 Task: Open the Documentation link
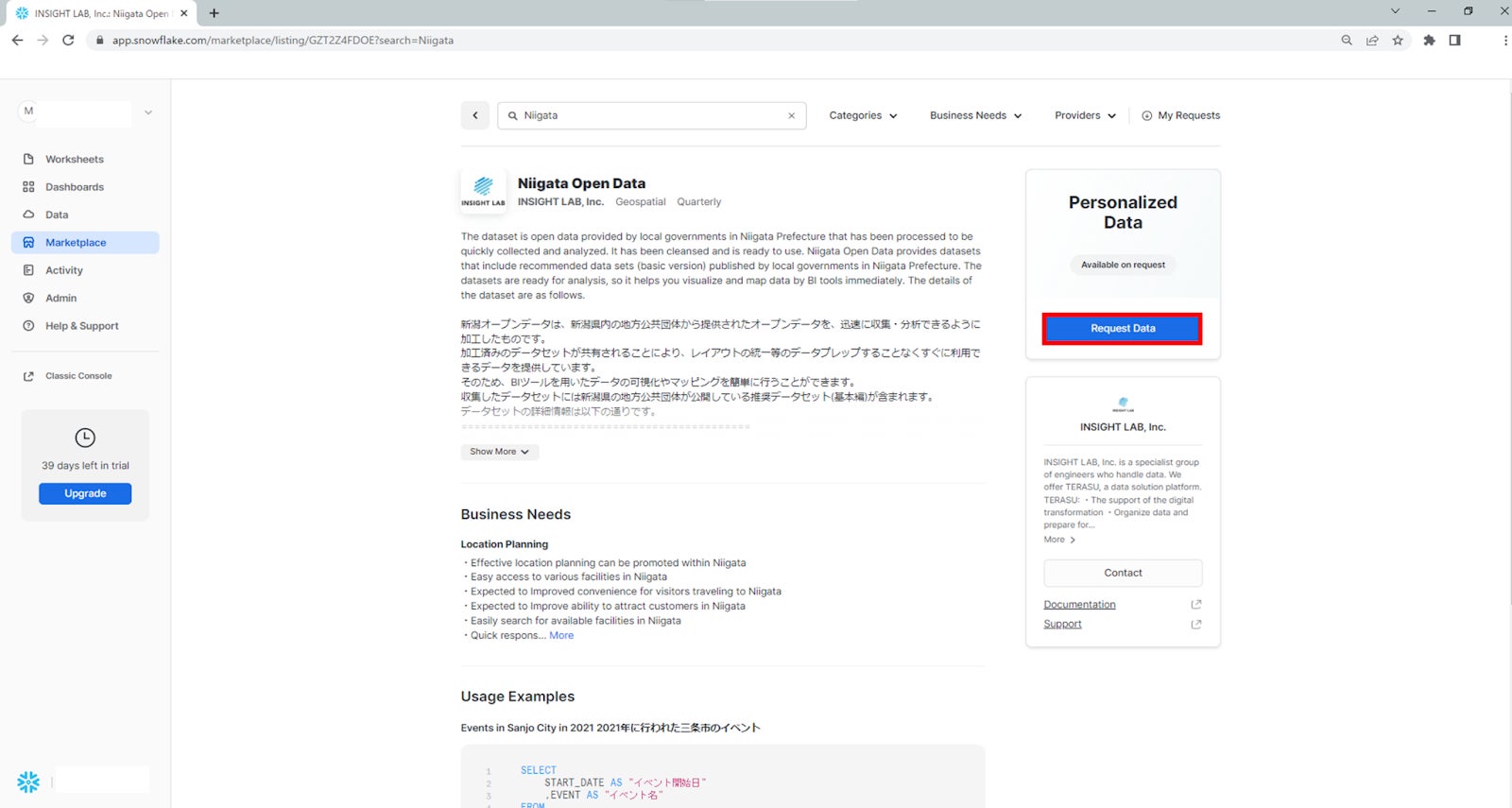point(1079,605)
